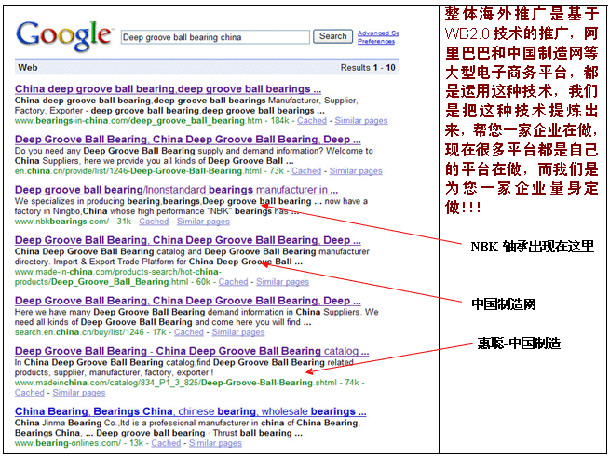
Task: Click the www.bearings-in-china.com URL text
Action: tap(138, 121)
